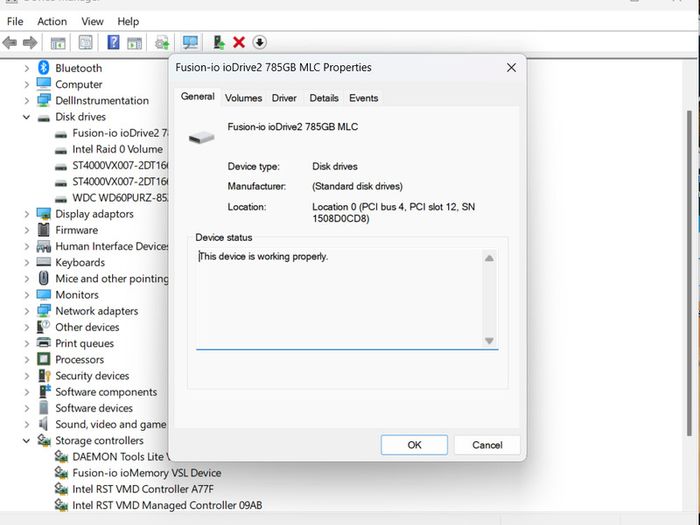The height and width of the screenshot is (525, 700).
Task: Click the Other devices question icon
Action: [43, 327]
